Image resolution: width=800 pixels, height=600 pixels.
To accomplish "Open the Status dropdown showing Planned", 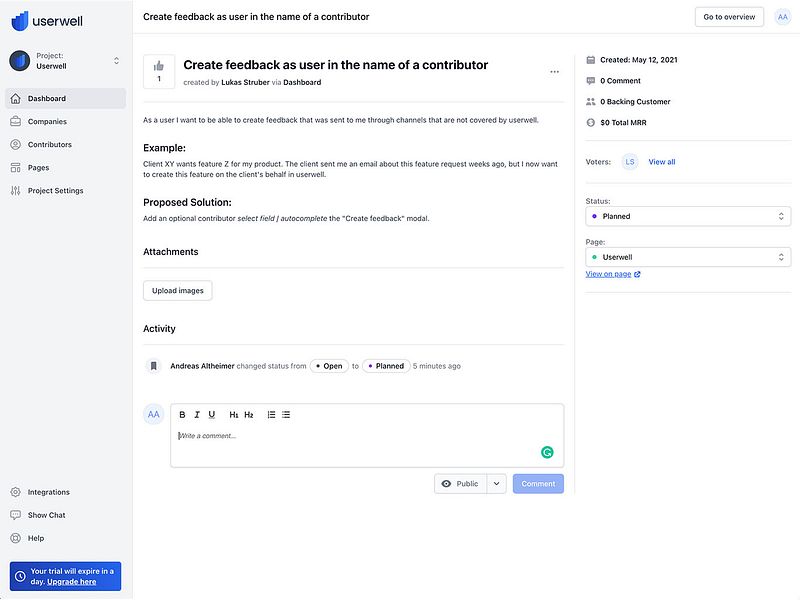I will pos(687,216).
